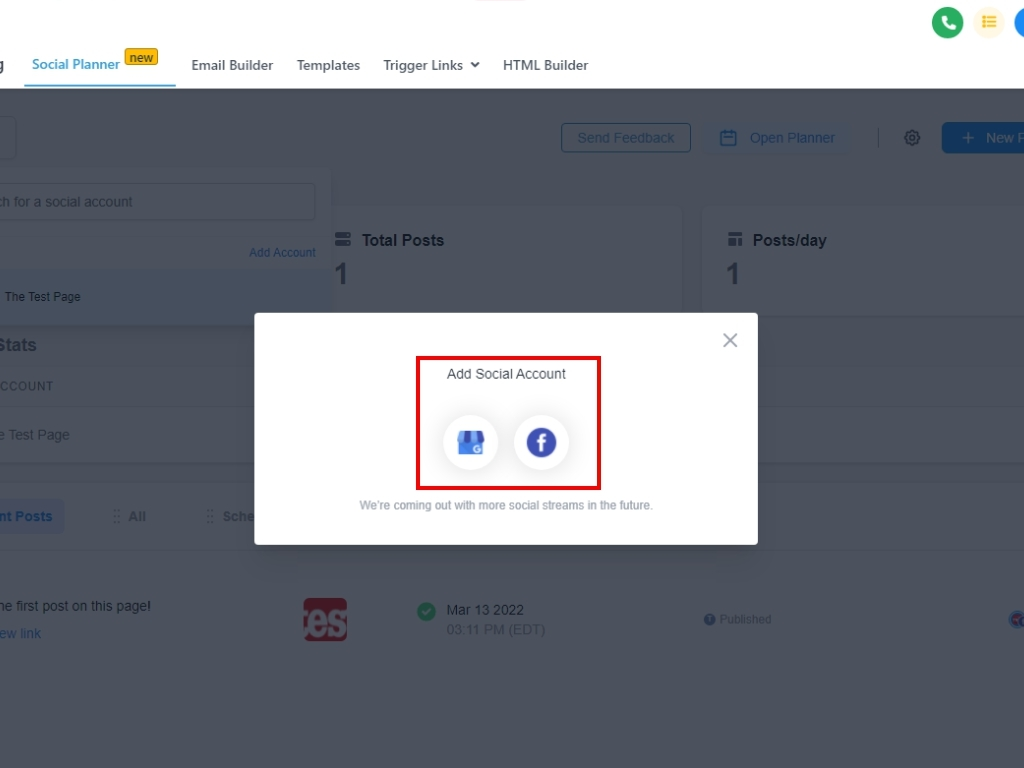1024x768 pixels.
Task: Click the New Post button
Action: 983,138
